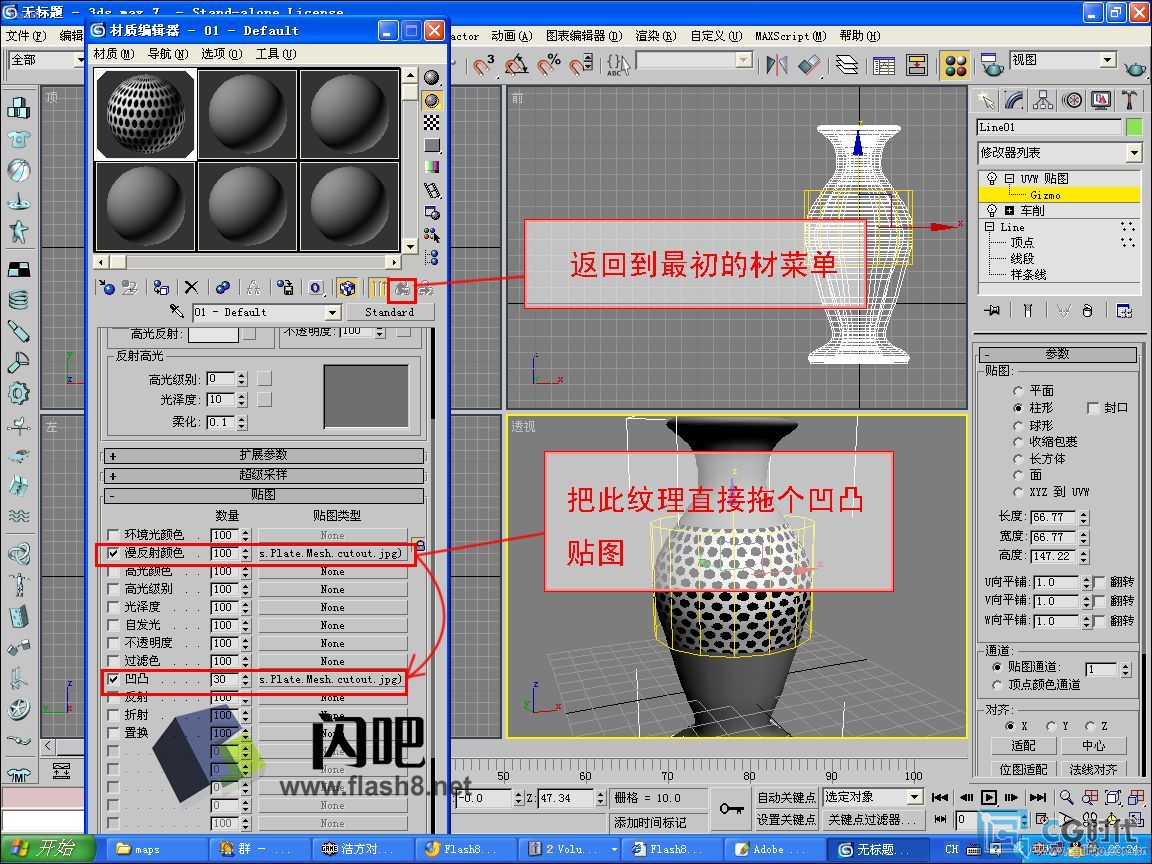This screenshot has height=864, width=1152.
Task: Click Assign Material to Selection icon
Action: tap(161, 288)
